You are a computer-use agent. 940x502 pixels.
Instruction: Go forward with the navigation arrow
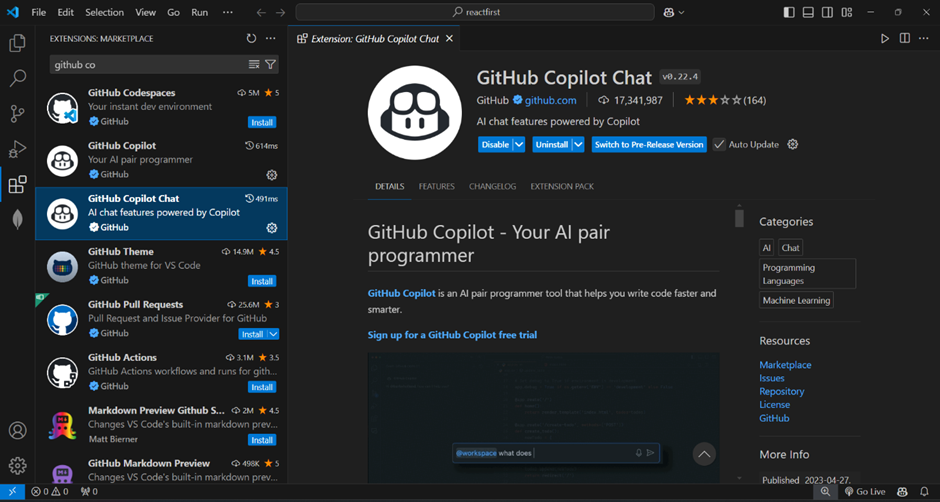click(x=281, y=12)
